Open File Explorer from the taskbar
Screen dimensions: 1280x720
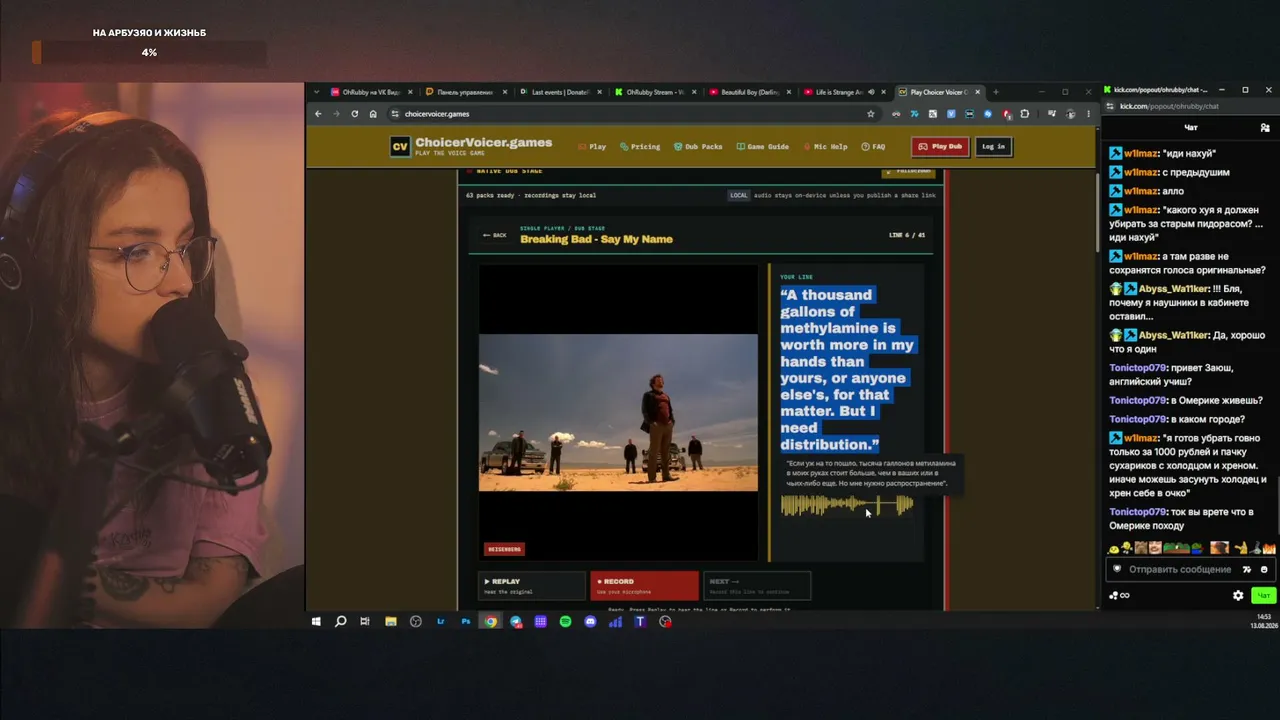tap(391, 621)
